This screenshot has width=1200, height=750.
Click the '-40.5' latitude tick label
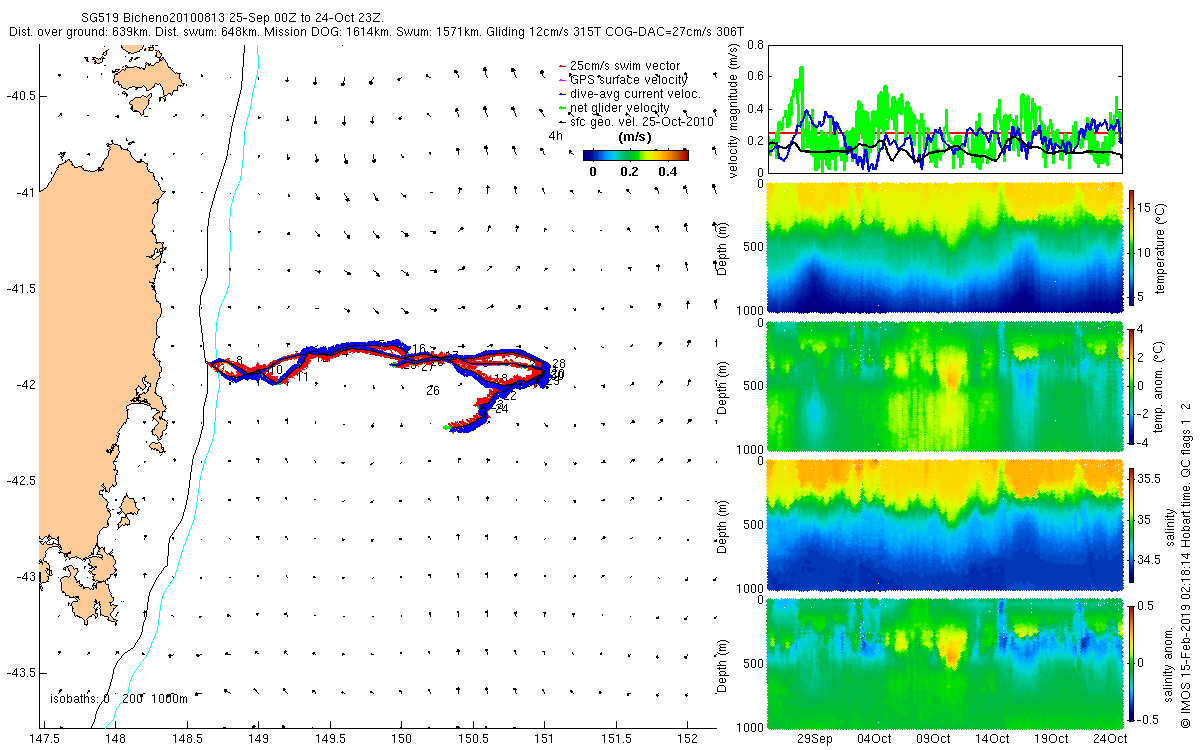pos(20,95)
